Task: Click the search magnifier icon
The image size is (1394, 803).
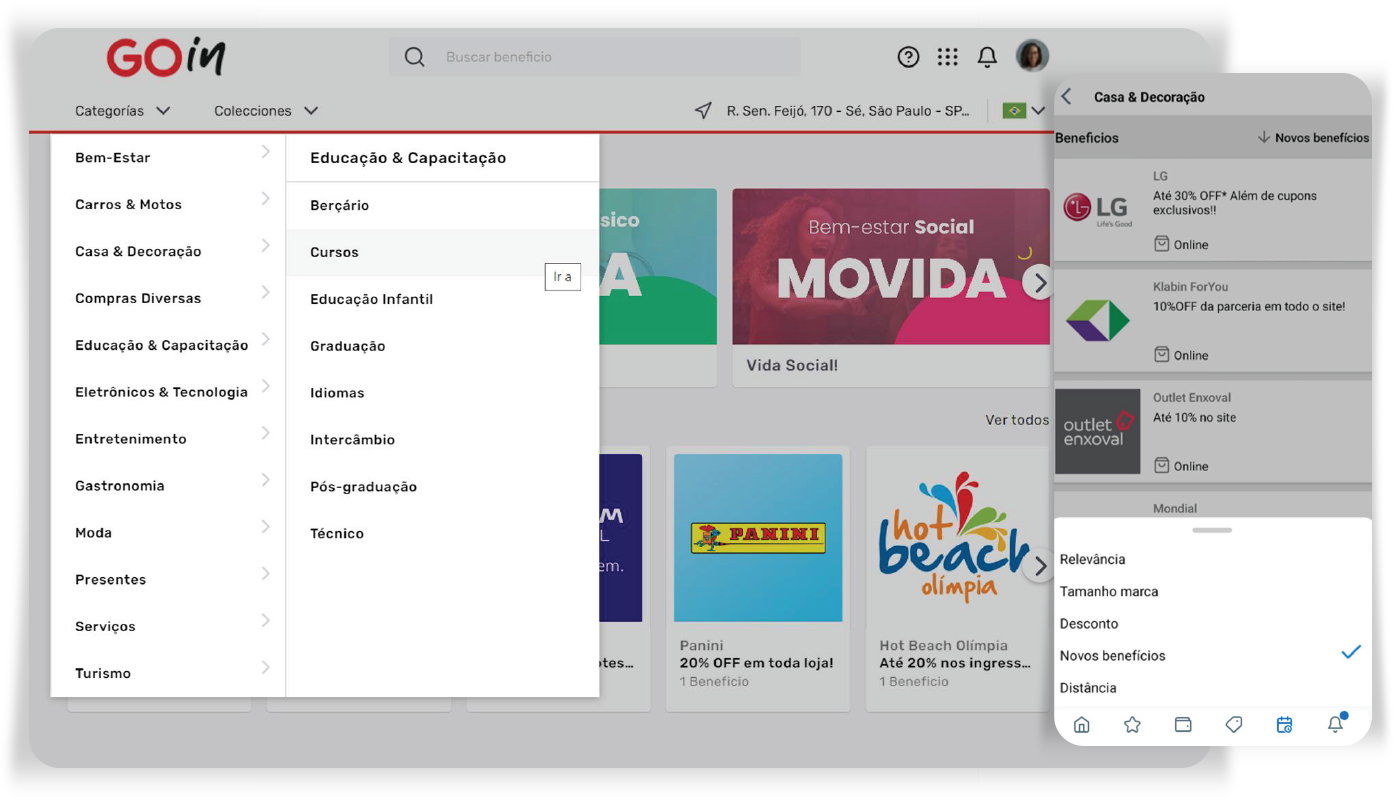Action: pyautogui.click(x=414, y=57)
